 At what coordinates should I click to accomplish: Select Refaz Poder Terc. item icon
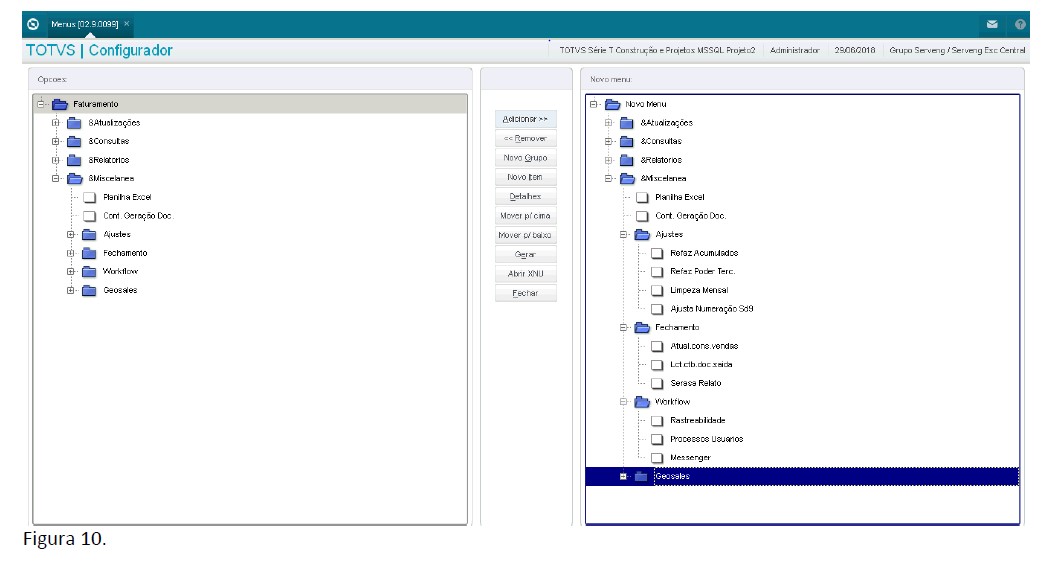click(x=657, y=272)
